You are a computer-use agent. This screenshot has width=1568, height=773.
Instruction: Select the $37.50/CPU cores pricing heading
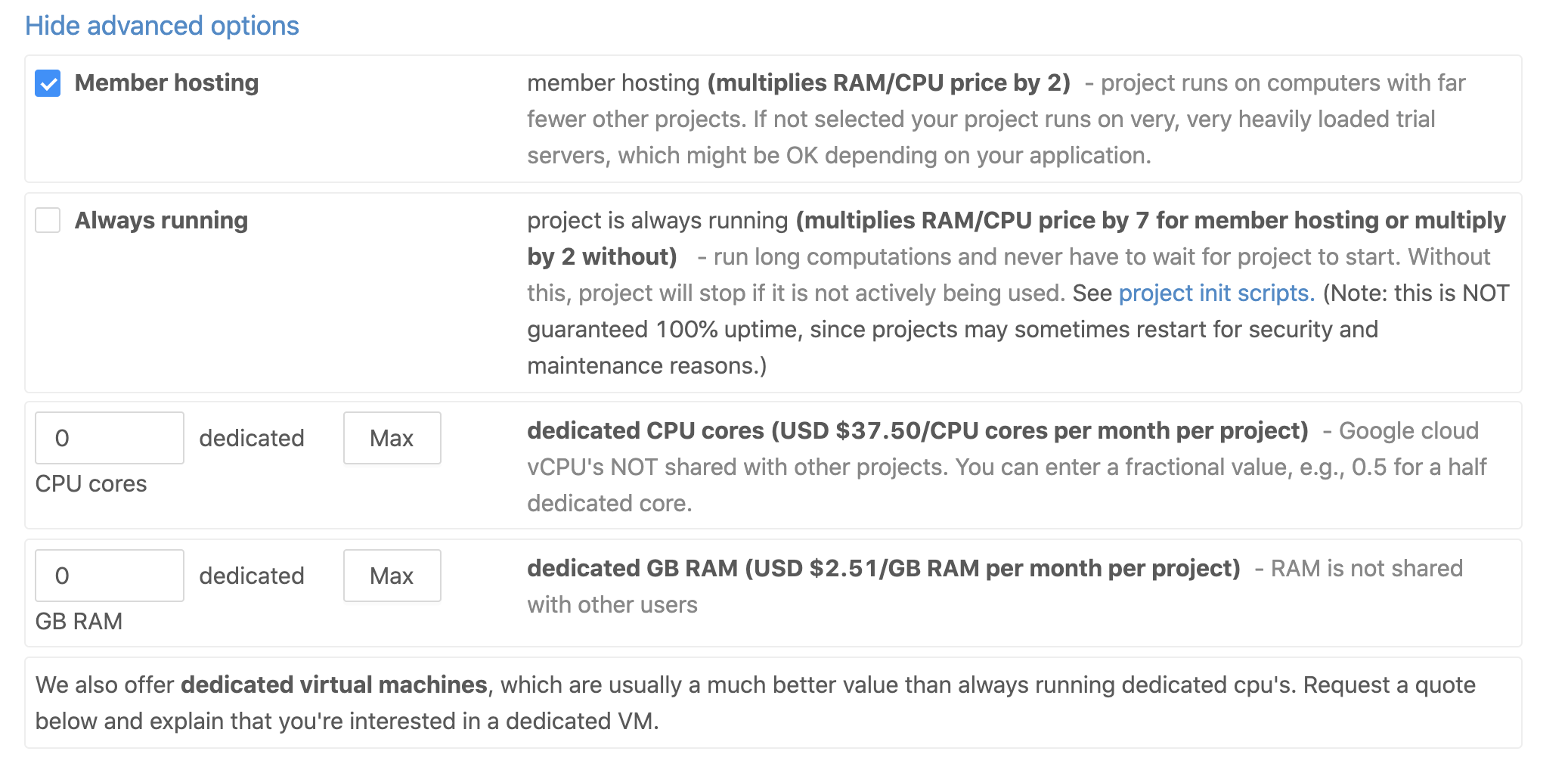pyautogui.click(x=917, y=430)
